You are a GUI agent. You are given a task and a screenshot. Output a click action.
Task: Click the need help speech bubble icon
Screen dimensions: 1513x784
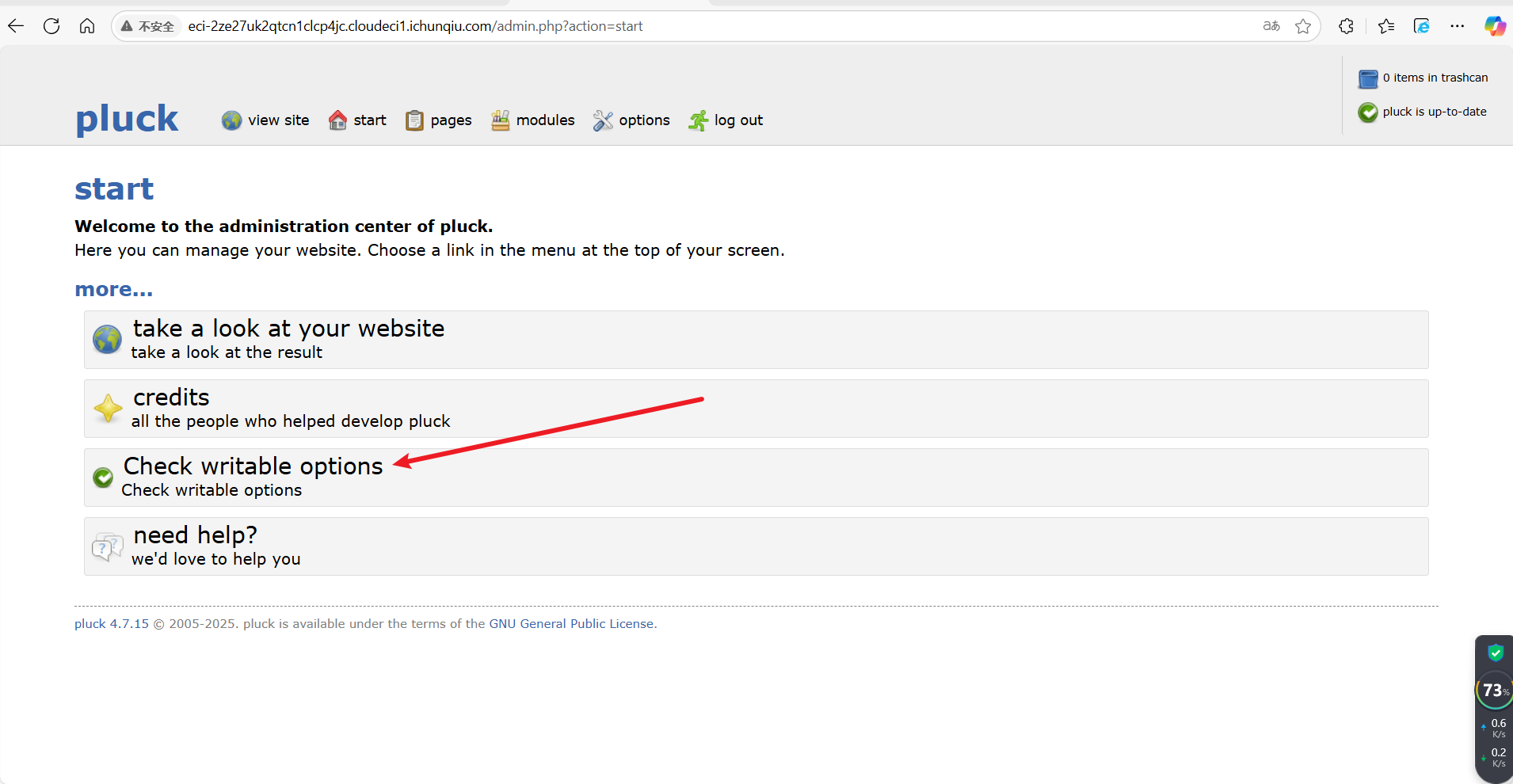point(108,546)
